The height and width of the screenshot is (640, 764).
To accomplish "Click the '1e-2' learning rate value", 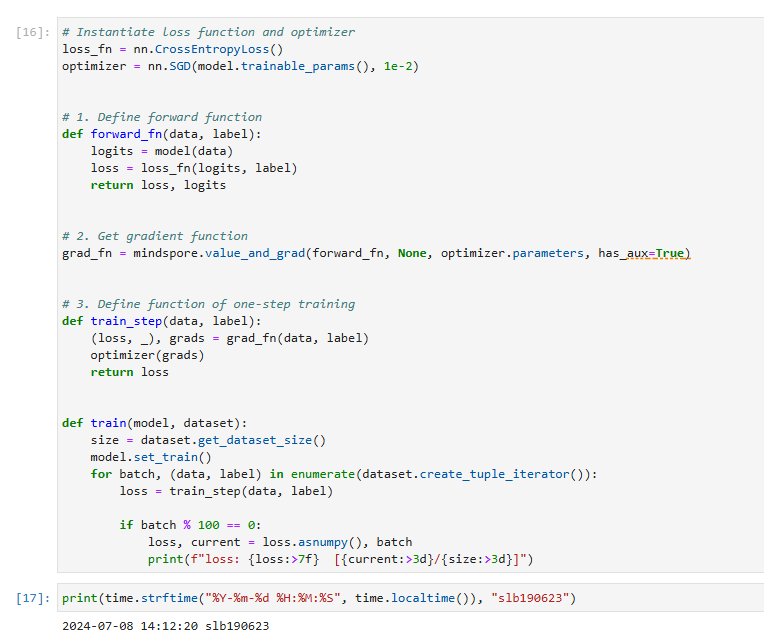I will (398, 66).
